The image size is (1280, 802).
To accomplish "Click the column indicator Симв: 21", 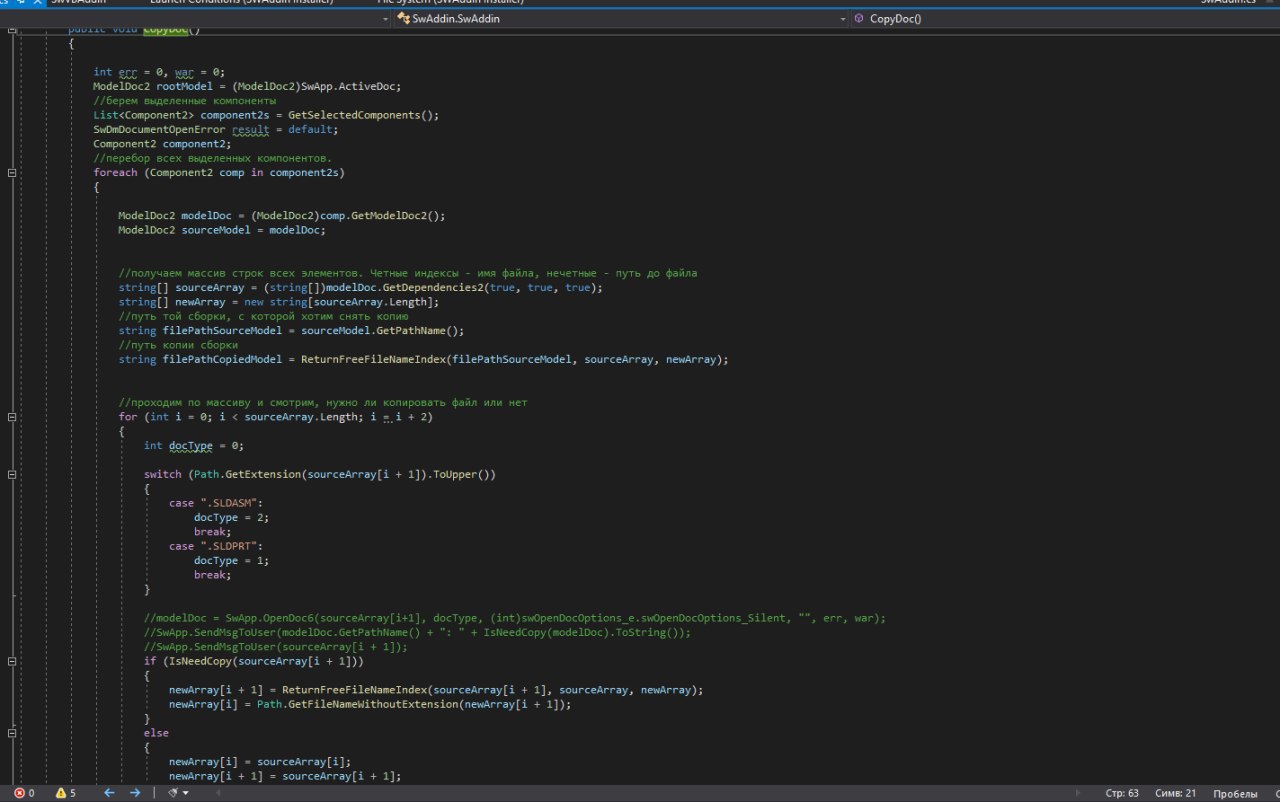I will (1175, 793).
